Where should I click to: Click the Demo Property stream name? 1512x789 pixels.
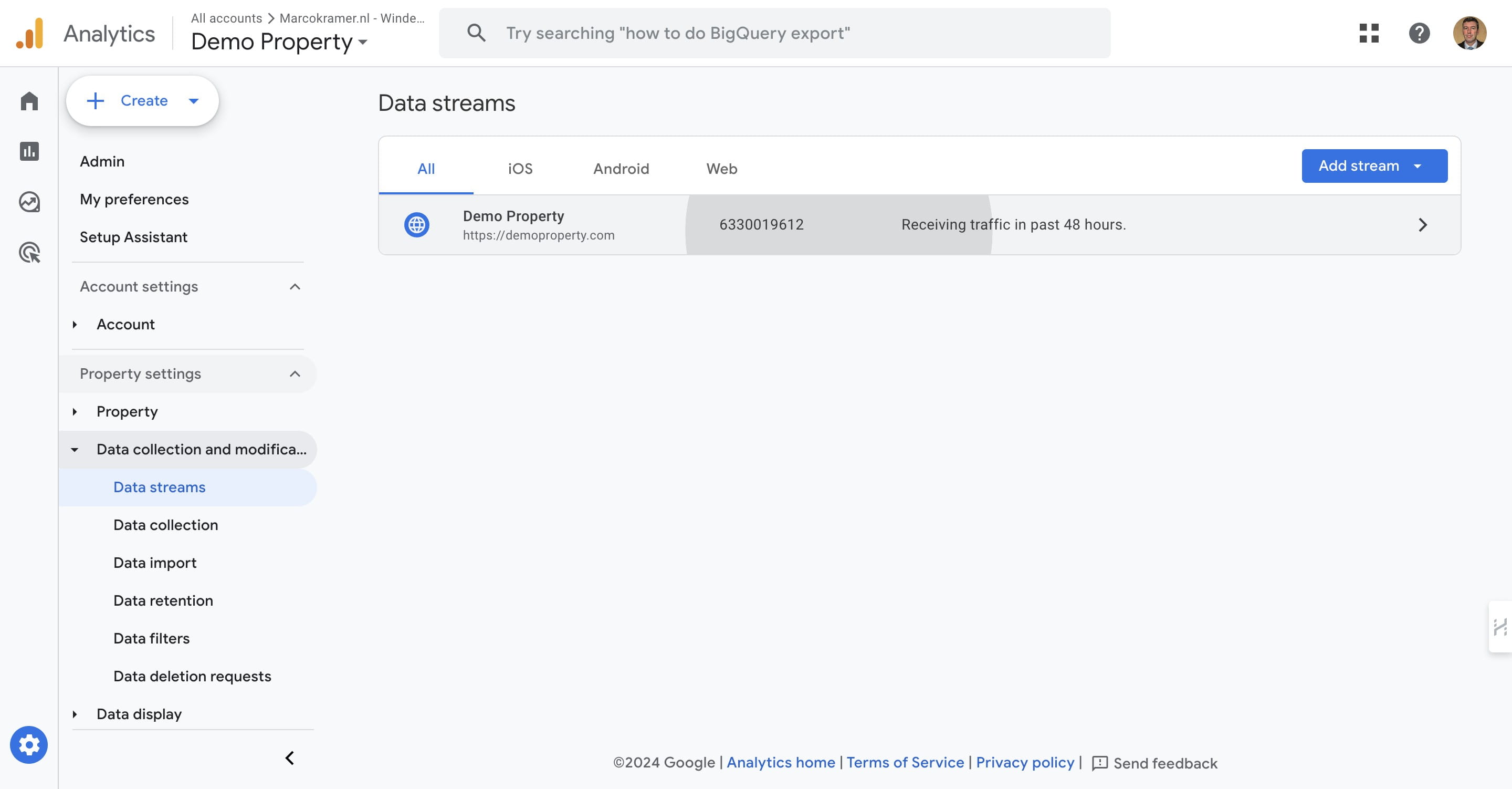click(x=513, y=216)
